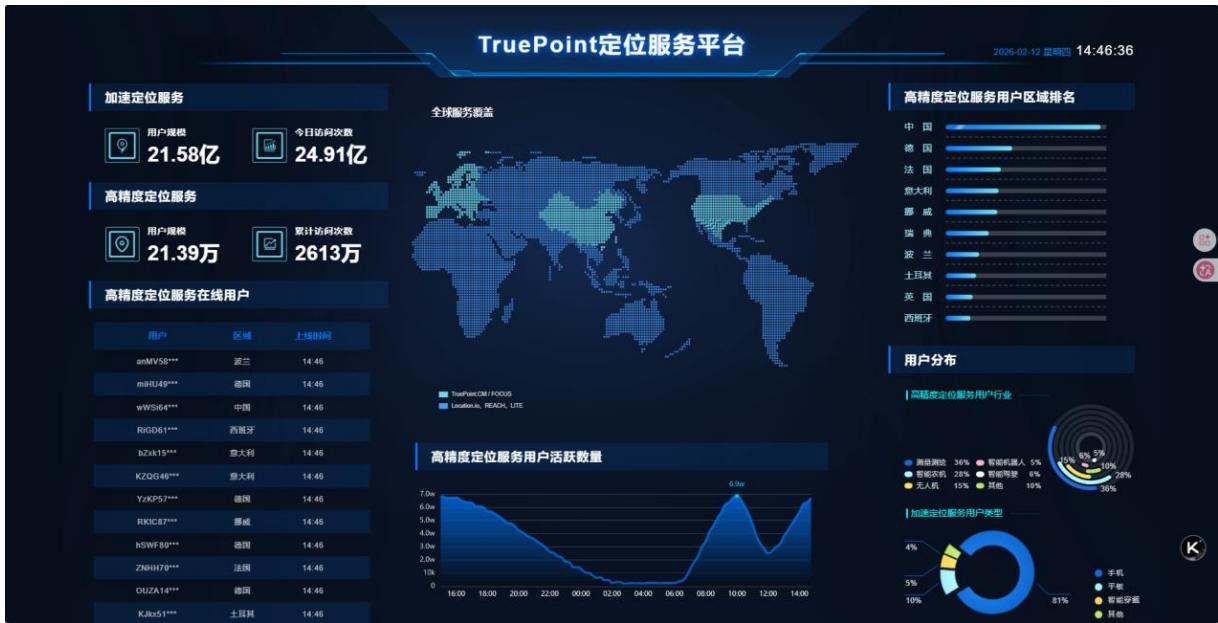The image size is (1218, 623).
Task: Click the 意大利 ranking progress bar
Action: click(1025, 190)
